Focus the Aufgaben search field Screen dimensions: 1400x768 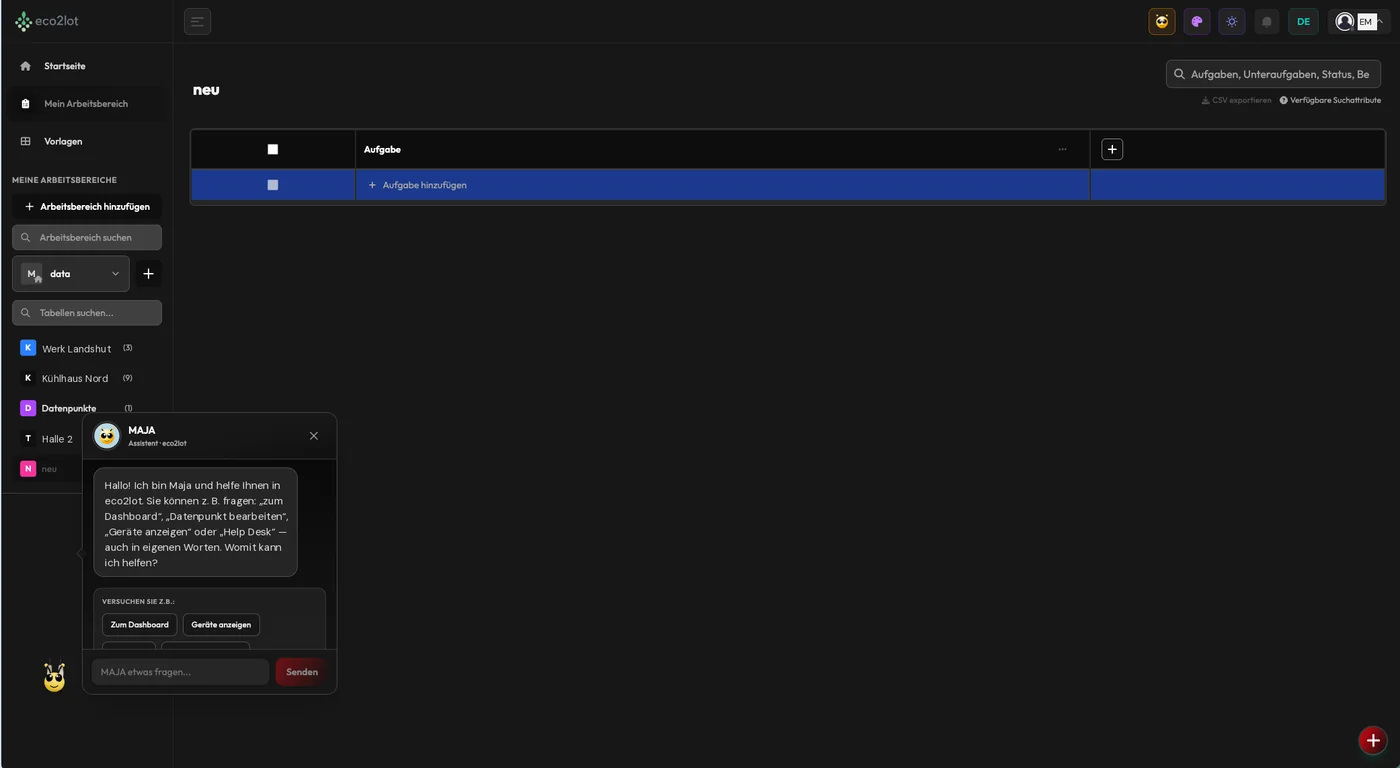(1273, 74)
